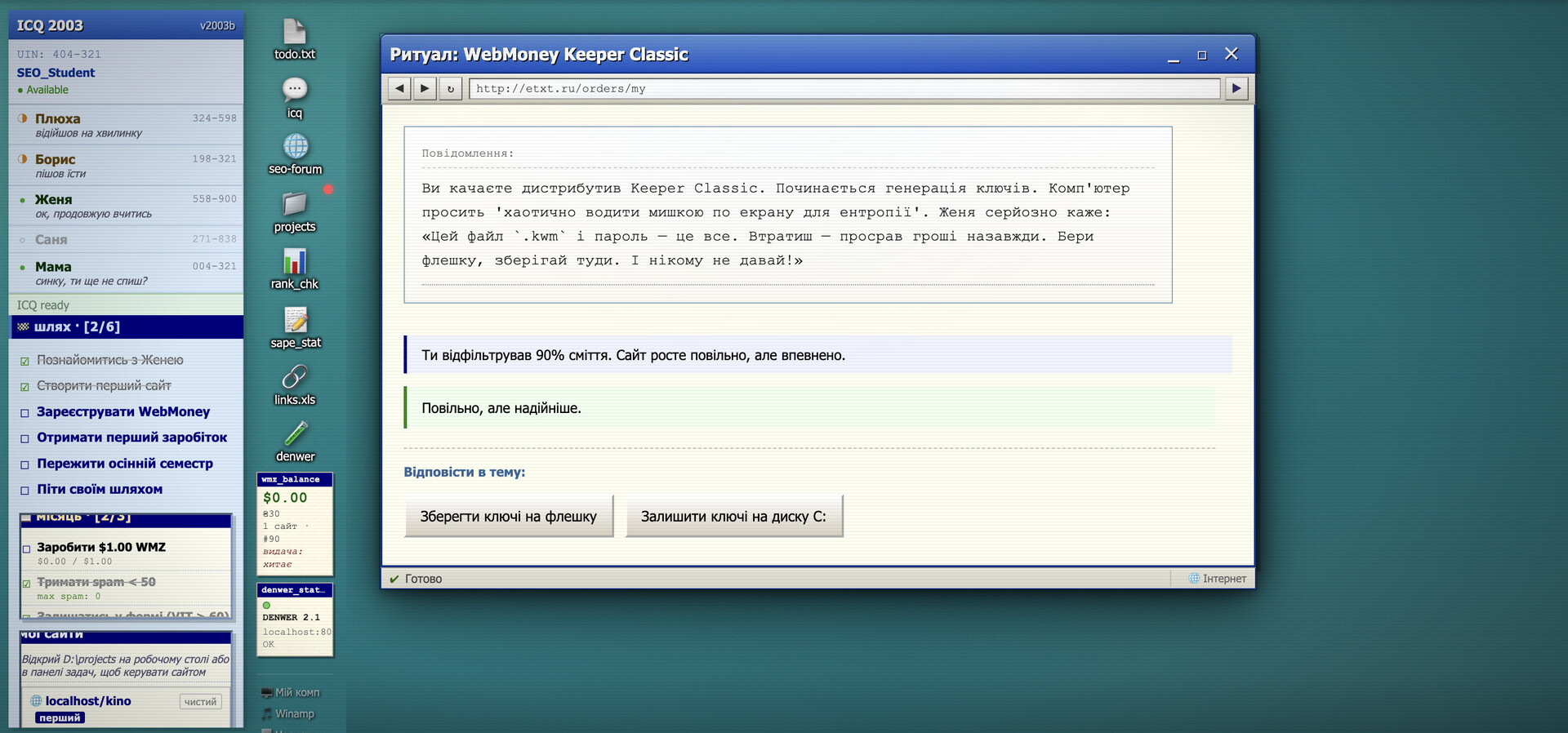Click the Go arrow next to address bar
The image size is (1568, 733).
pyautogui.click(x=1236, y=88)
